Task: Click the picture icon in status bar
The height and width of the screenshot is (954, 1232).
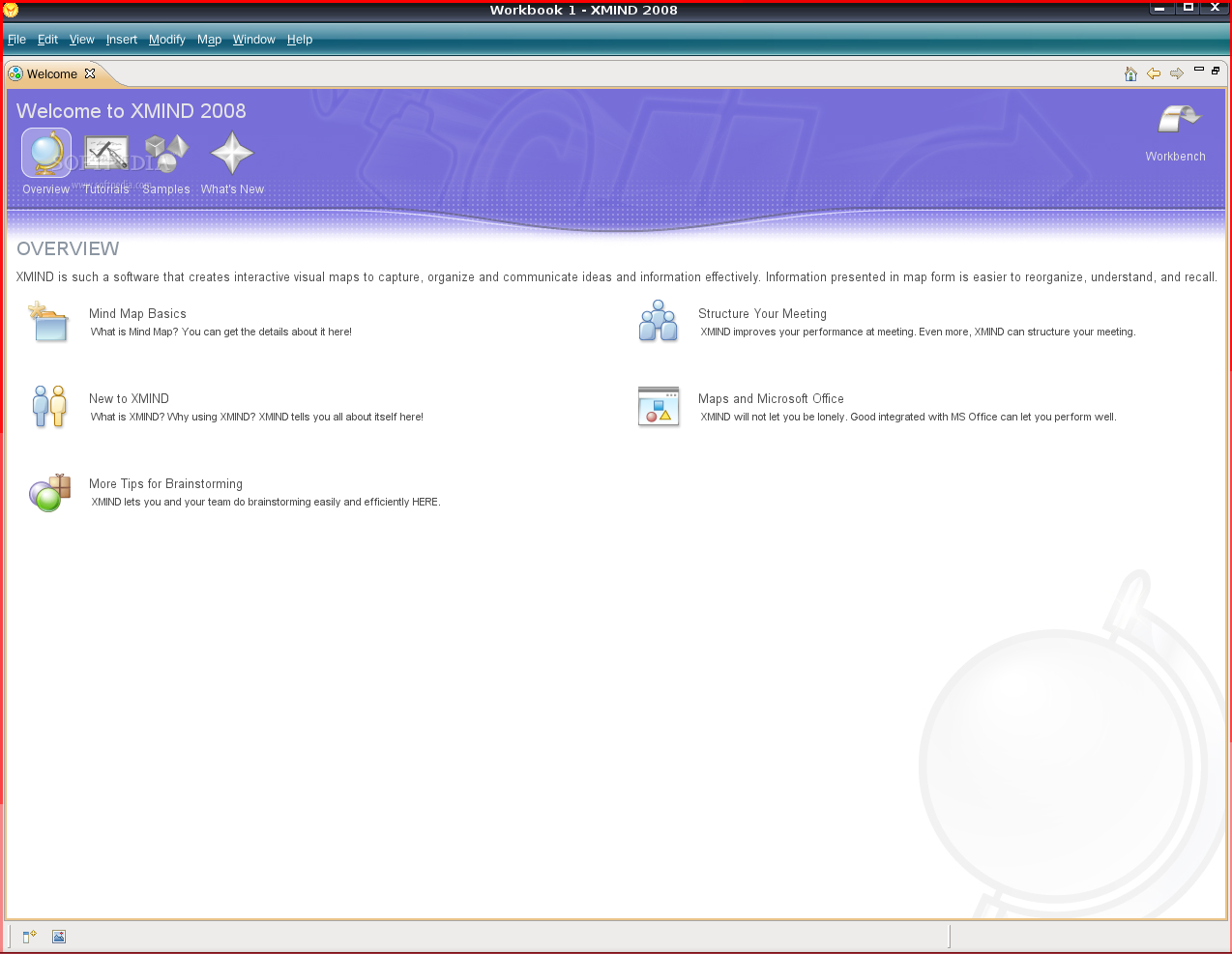Action: (x=59, y=937)
